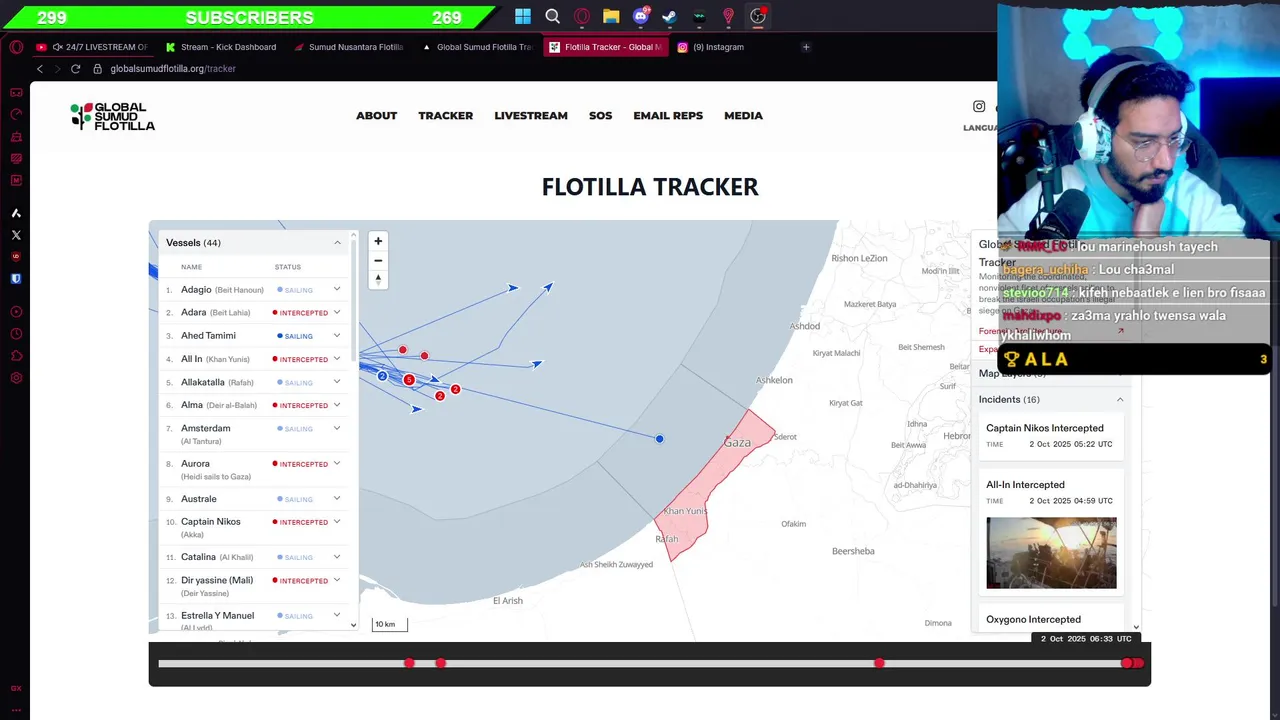Open the uBlock Origin extension in sidebar

click(x=16, y=257)
